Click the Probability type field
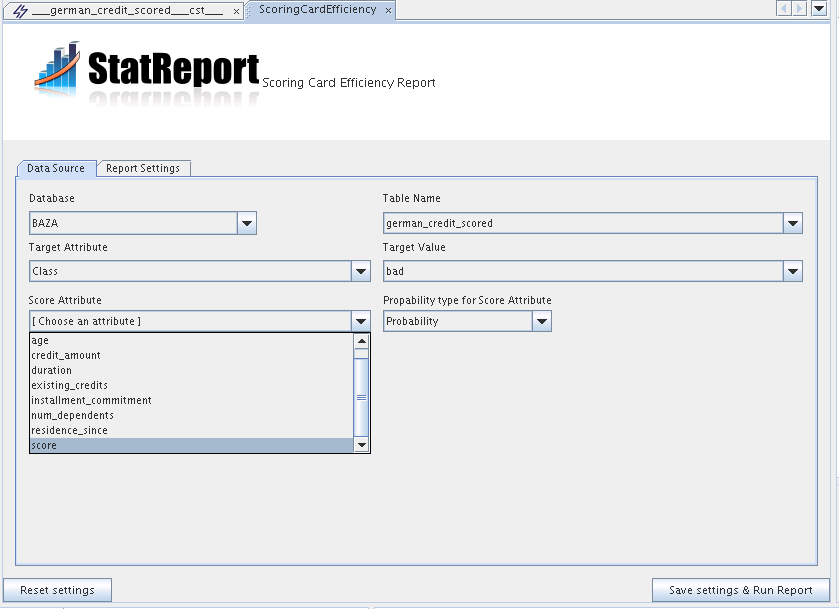839x609 pixels. [458, 321]
